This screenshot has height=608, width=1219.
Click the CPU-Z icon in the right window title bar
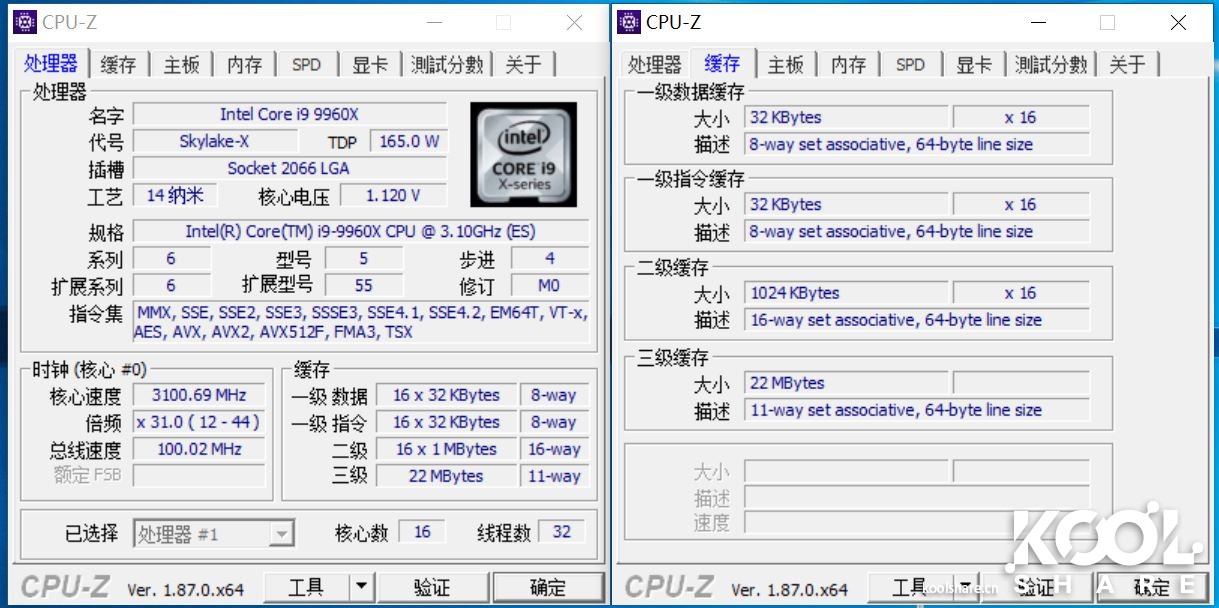(628, 21)
